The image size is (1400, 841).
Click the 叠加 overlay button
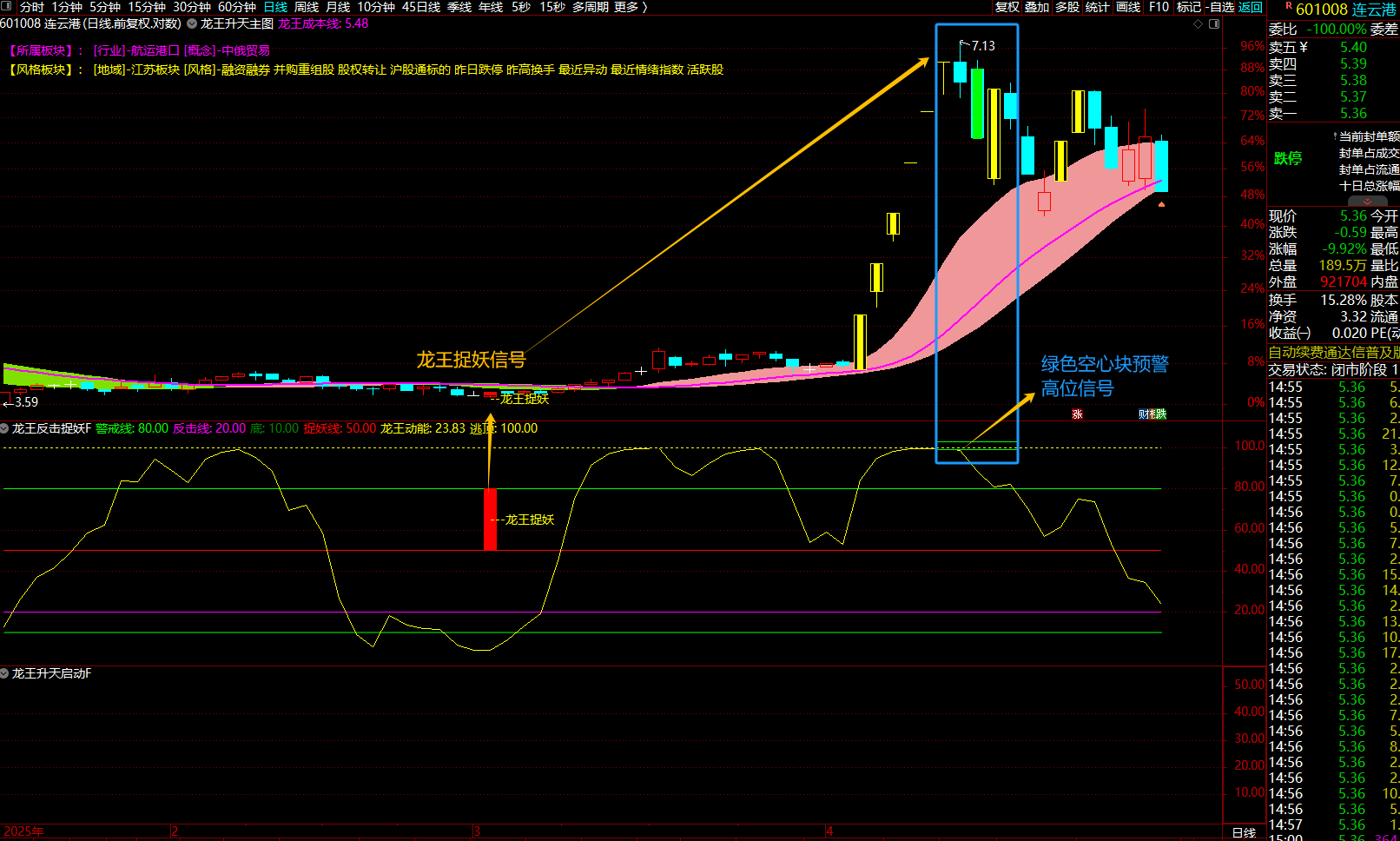pos(1037,7)
